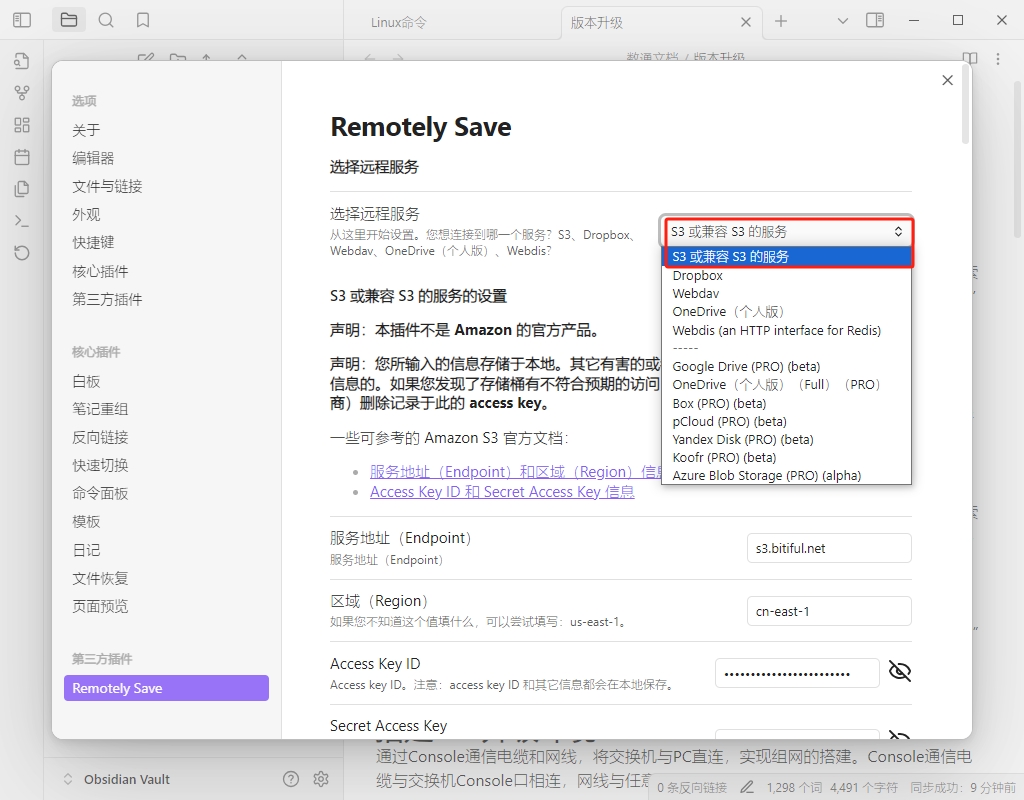Viewport: 1024px width, 800px height.
Task: Click the settings dialog vertical scrollbar
Action: click(x=964, y=110)
